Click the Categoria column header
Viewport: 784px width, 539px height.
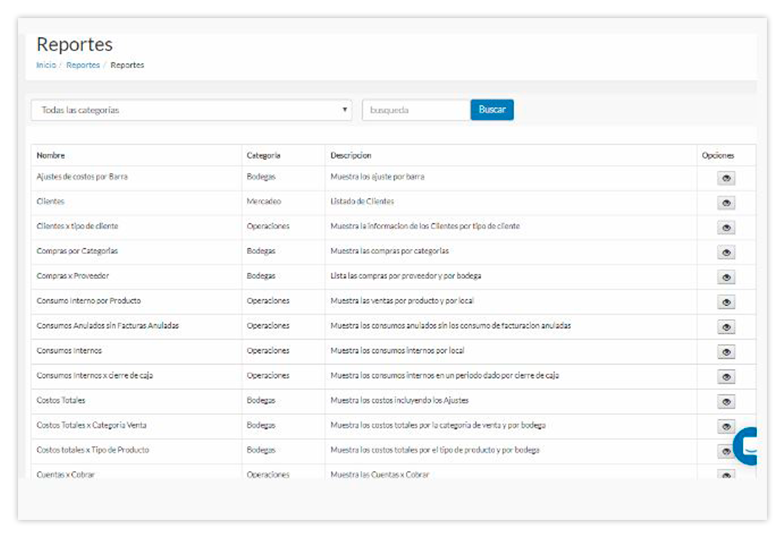coord(263,156)
